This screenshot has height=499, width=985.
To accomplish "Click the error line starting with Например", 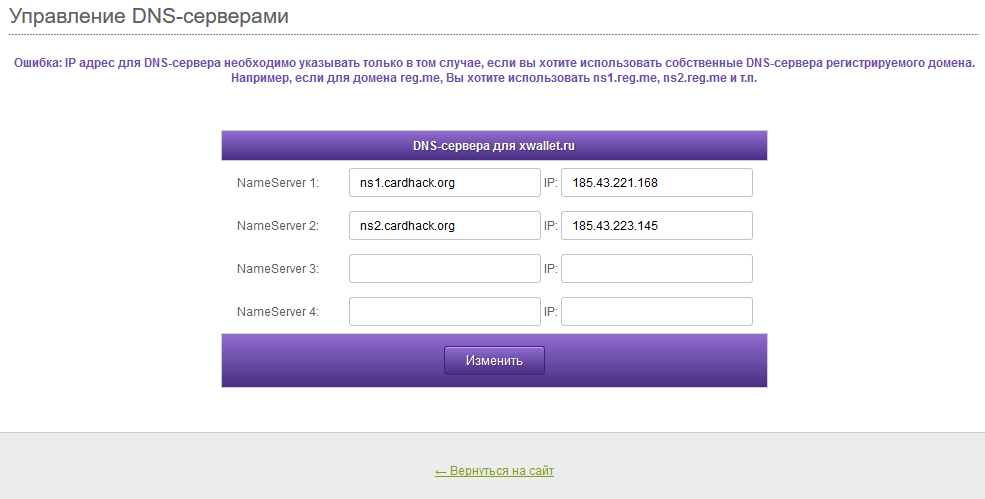I will click(x=494, y=79).
